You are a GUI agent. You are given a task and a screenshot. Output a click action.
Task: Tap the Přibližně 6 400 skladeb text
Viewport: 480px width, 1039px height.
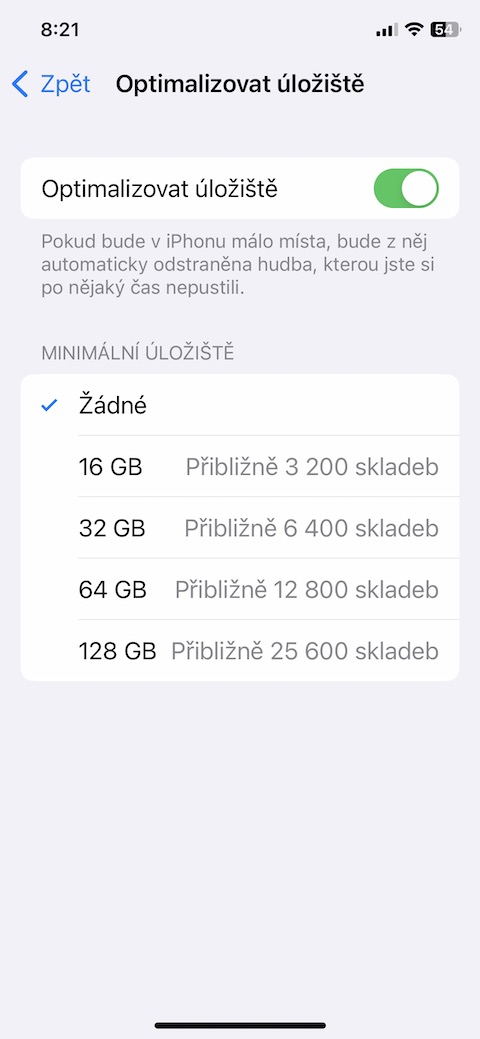(312, 528)
